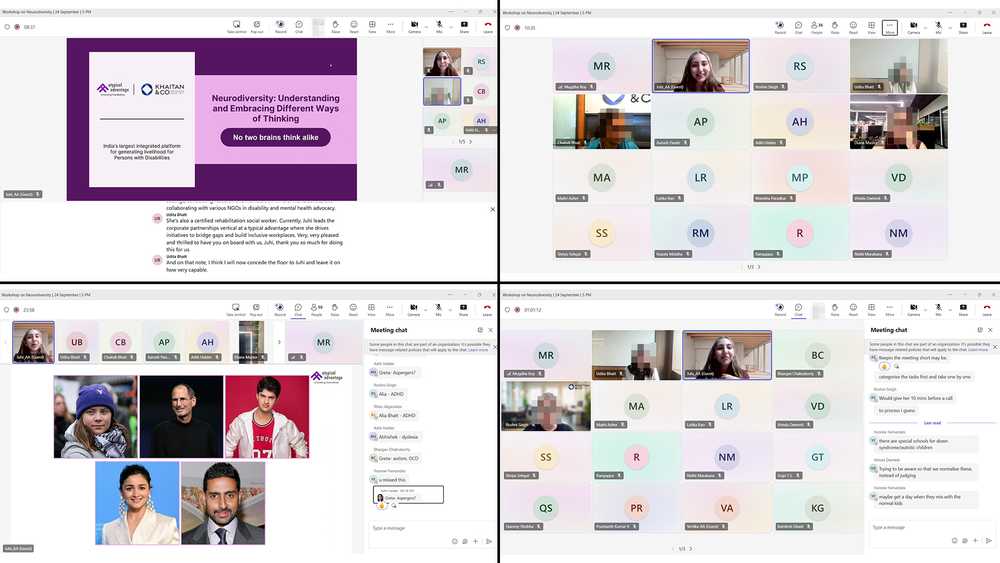This screenshot has width=1000, height=563.
Task: Open Record in bottom-left meeting window
Action: click(x=280, y=310)
